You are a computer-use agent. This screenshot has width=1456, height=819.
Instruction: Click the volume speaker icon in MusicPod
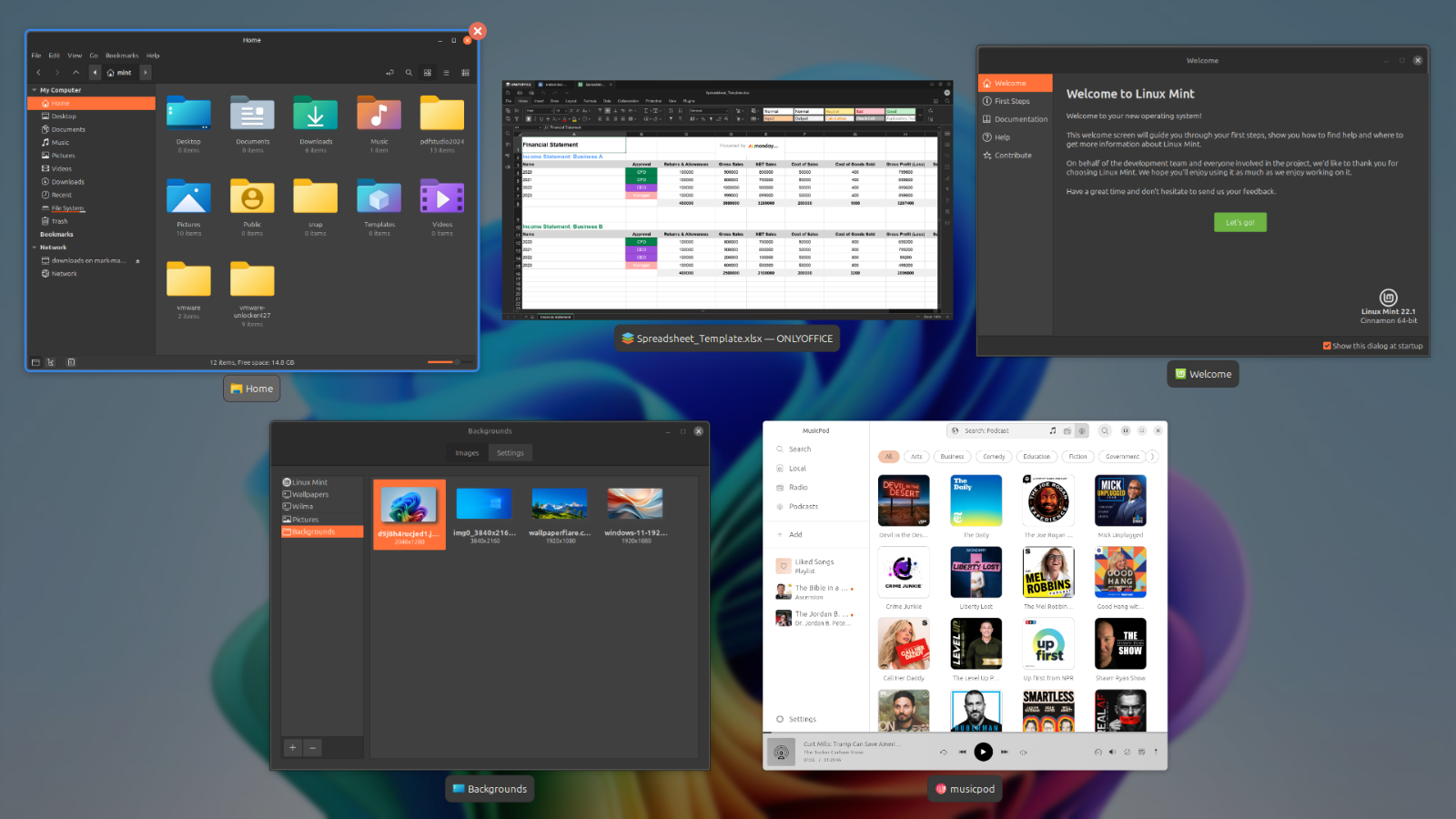(x=1112, y=752)
